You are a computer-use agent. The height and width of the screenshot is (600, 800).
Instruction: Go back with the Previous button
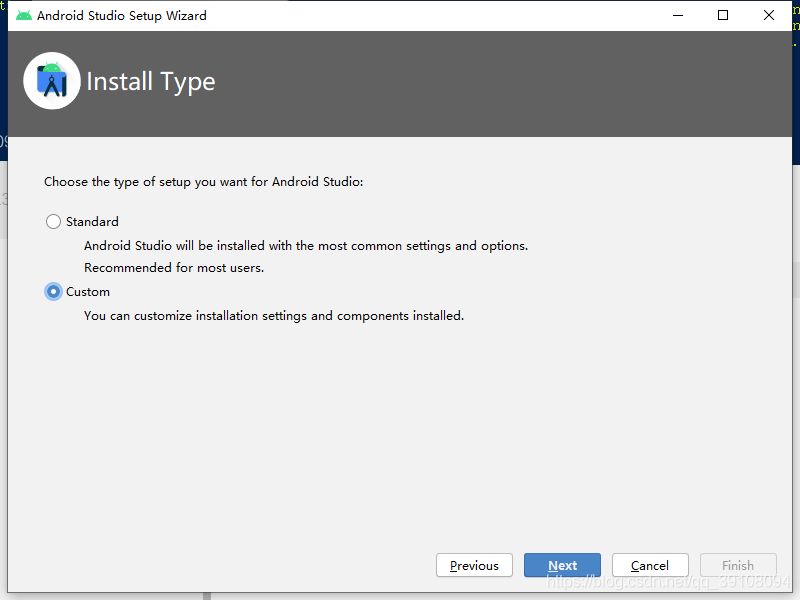(x=474, y=565)
